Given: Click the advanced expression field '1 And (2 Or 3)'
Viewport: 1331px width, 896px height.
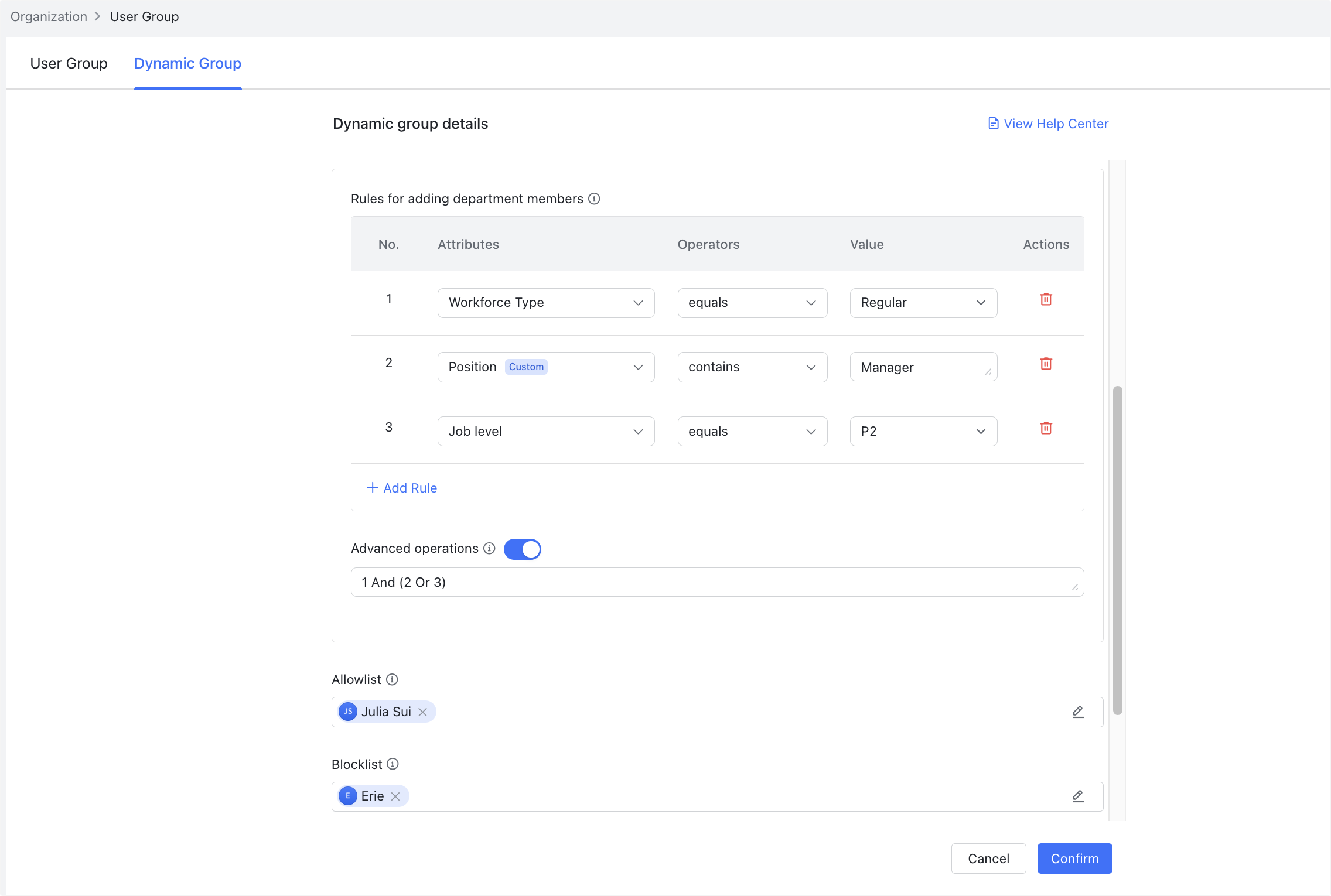Looking at the screenshot, I should 717,582.
